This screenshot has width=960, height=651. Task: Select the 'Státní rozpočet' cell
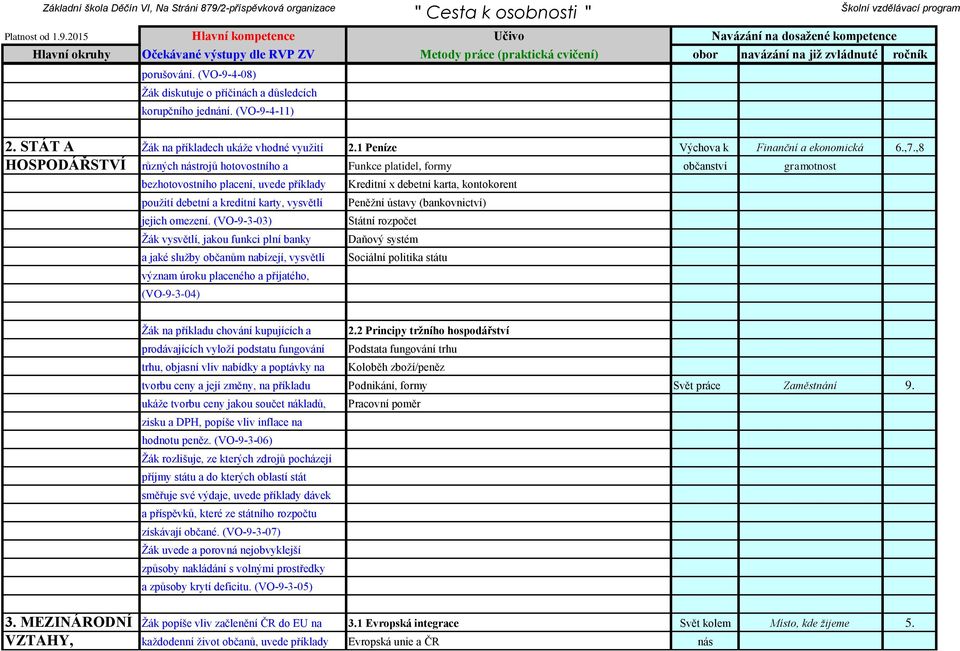pos(509,220)
